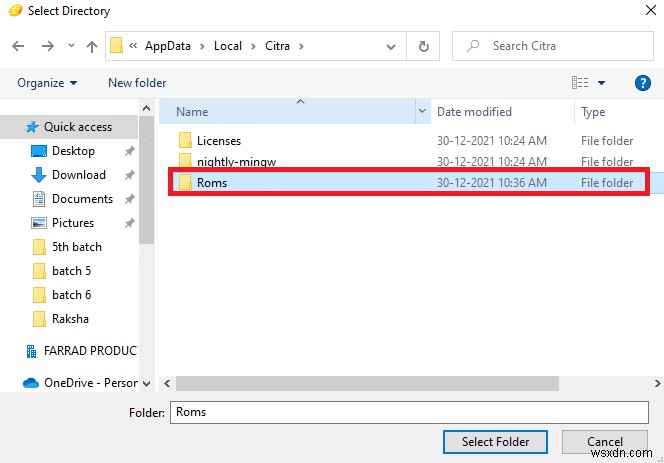Click the Folder name text field
Screen dimensions: 664x463
point(409,411)
